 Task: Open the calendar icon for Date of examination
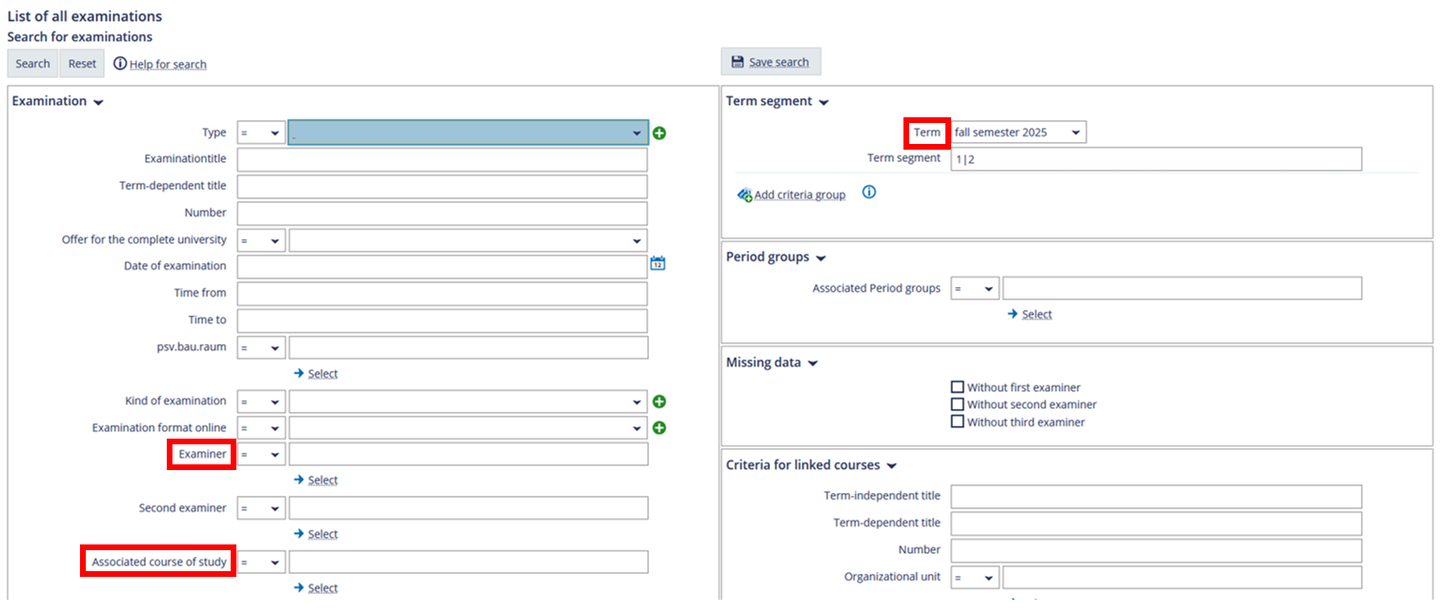click(658, 264)
